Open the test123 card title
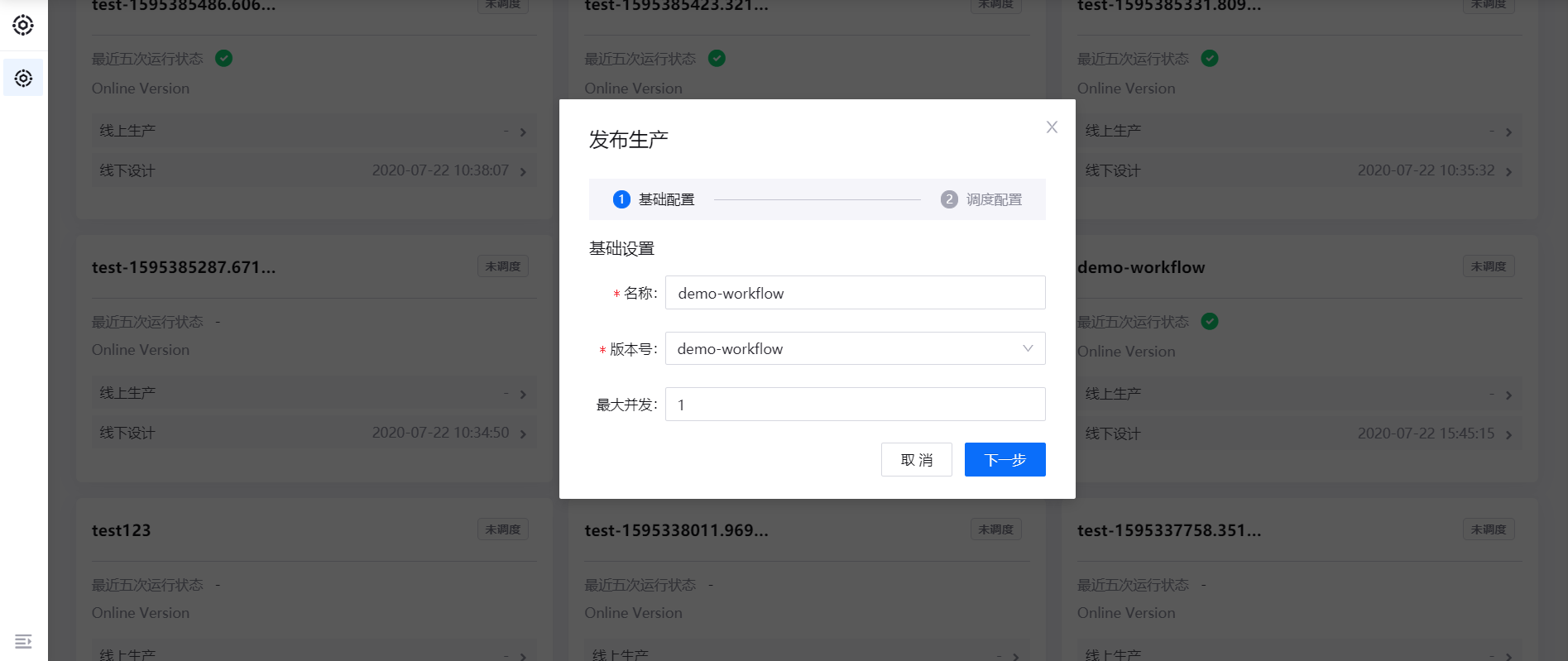The width and height of the screenshot is (1568, 661). (x=121, y=530)
